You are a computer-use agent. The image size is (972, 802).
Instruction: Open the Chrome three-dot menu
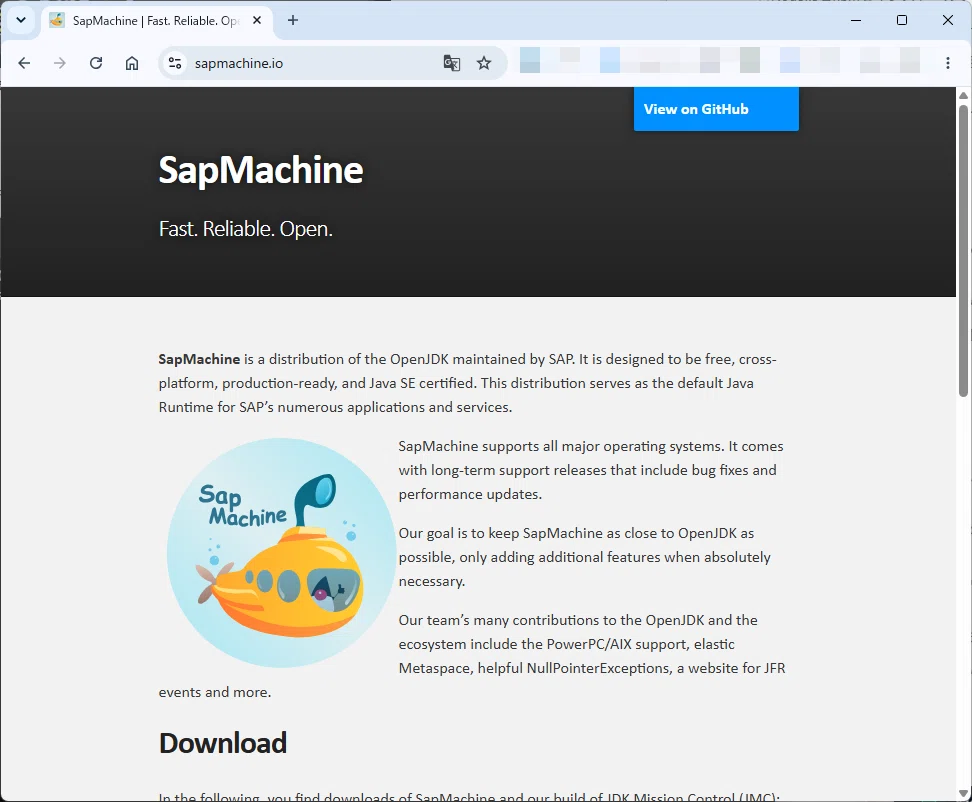tap(947, 63)
